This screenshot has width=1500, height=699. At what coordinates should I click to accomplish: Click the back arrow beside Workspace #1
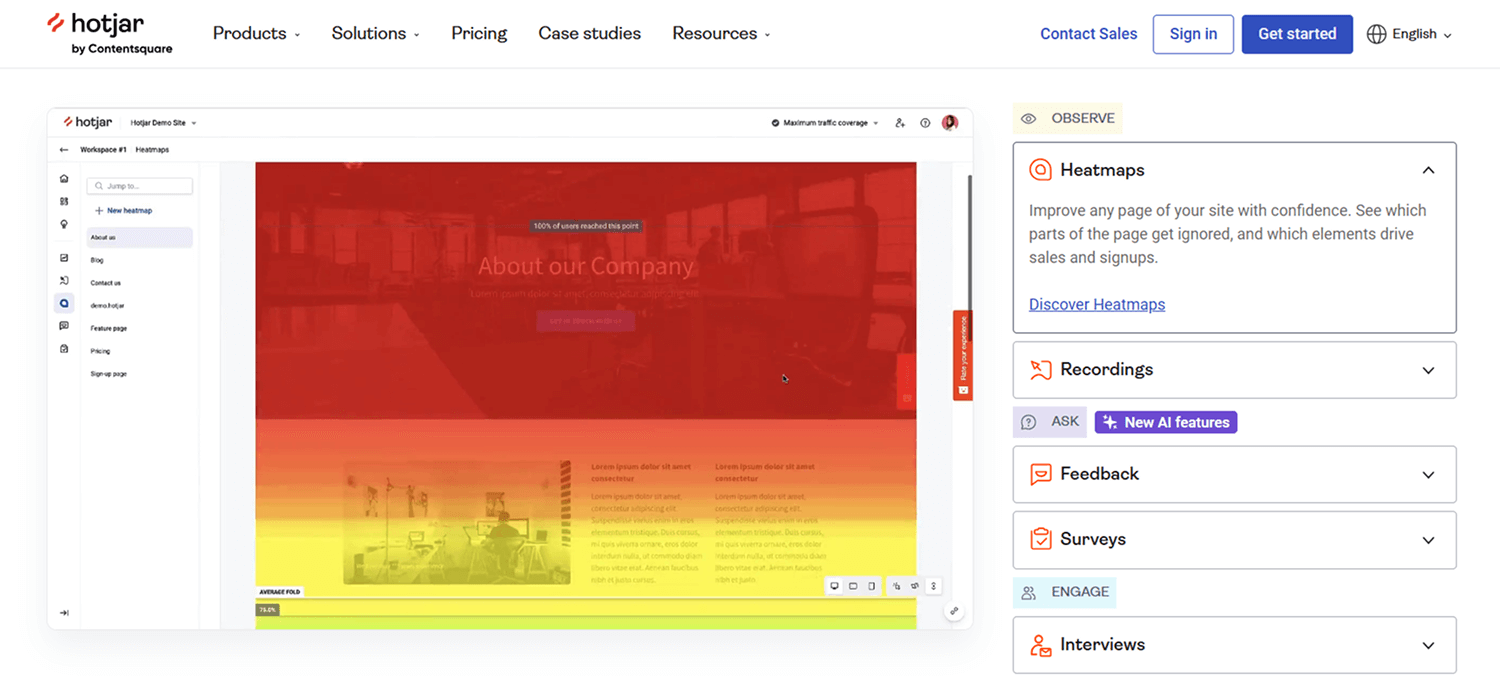tap(64, 150)
